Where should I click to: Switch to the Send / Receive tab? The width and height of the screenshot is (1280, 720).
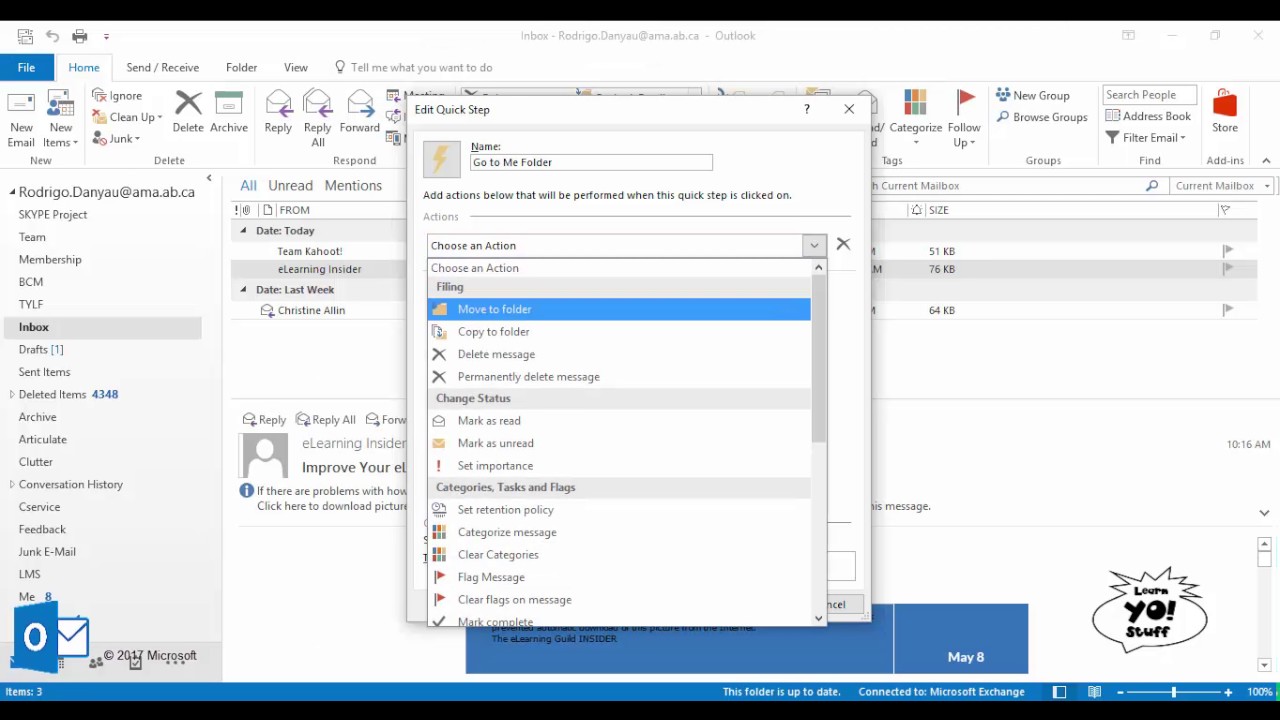[162, 67]
